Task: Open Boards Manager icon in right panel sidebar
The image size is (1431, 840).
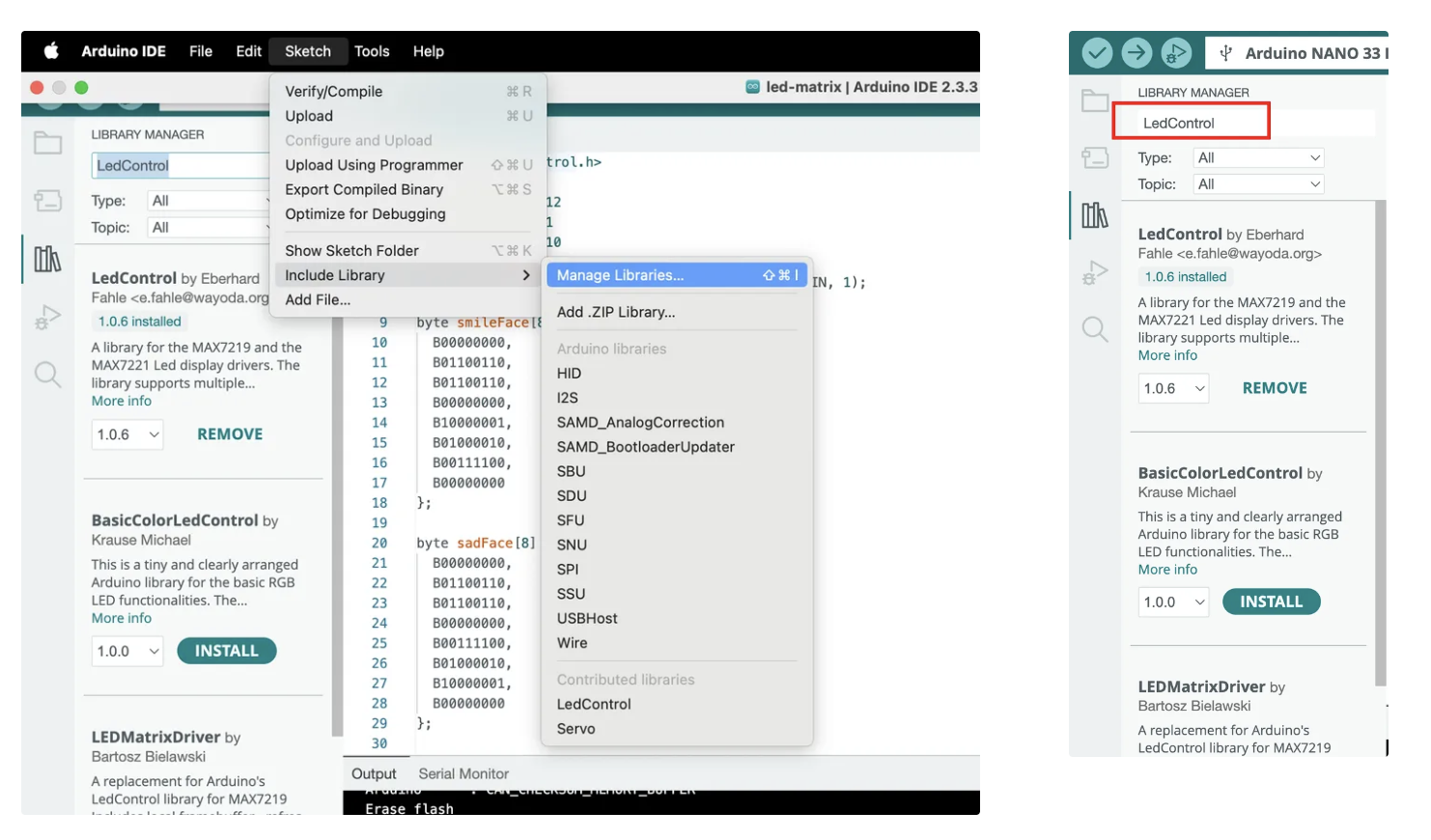Action: (x=1094, y=157)
